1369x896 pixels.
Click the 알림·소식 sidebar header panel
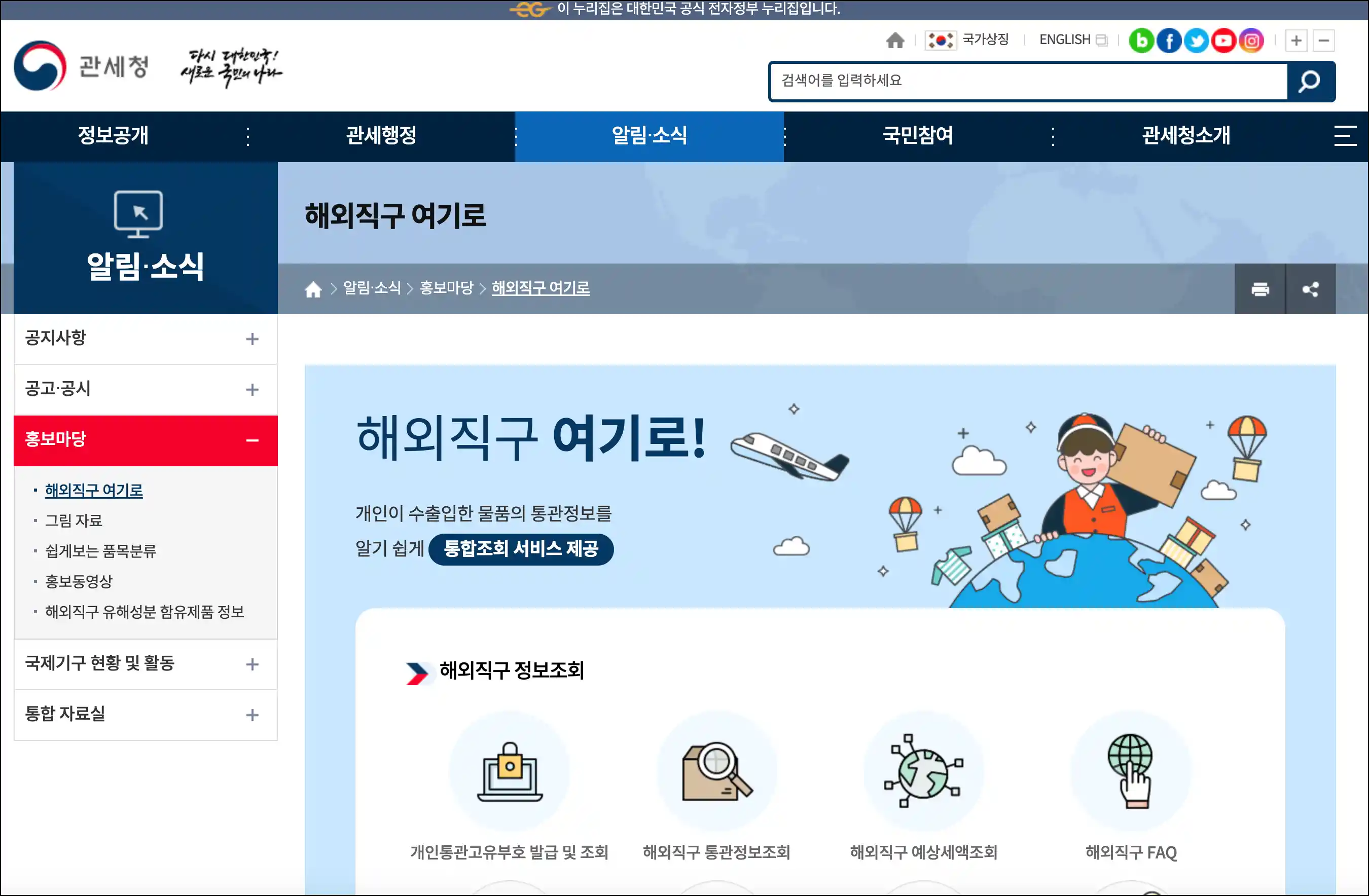coord(146,238)
